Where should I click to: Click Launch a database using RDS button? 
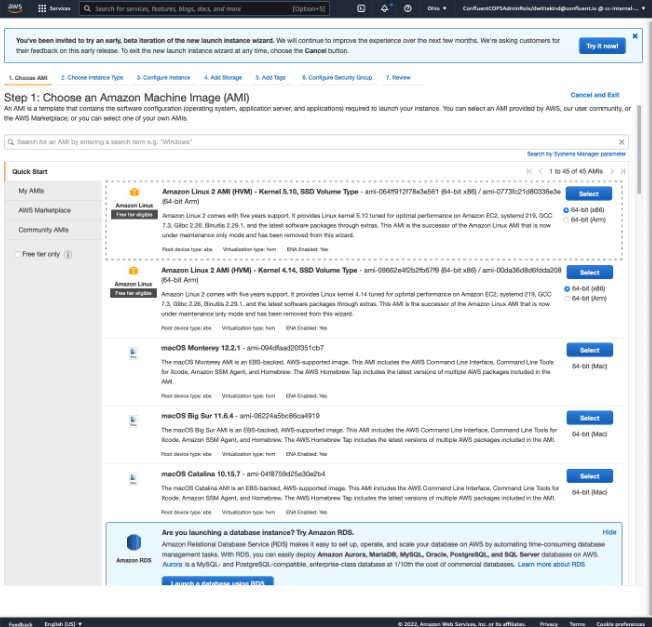pyautogui.click(x=217, y=581)
